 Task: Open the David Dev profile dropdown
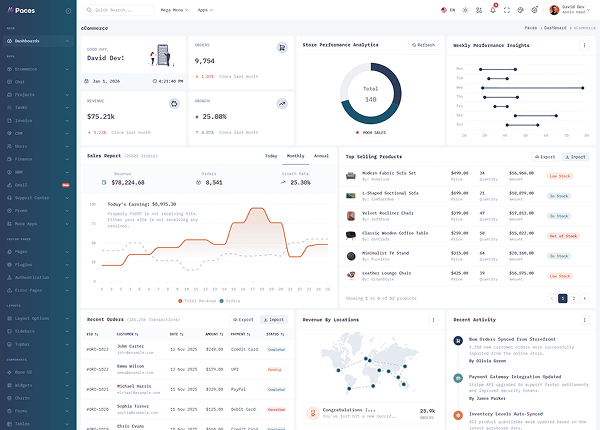pos(568,10)
